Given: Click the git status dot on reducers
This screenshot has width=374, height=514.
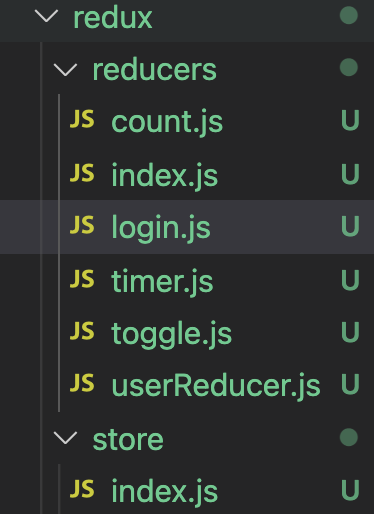Looking at the screenshot, I should tap(349, 67).
